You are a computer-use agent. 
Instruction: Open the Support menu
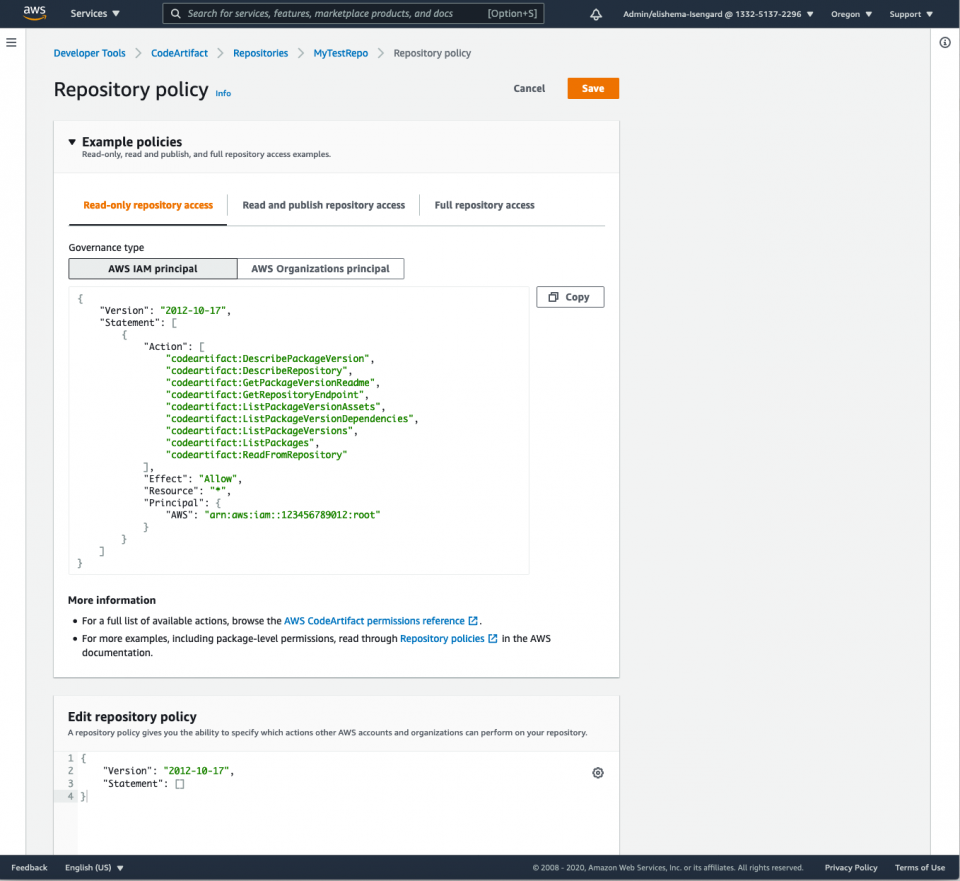pyautogui.click(x=911, y=14)
